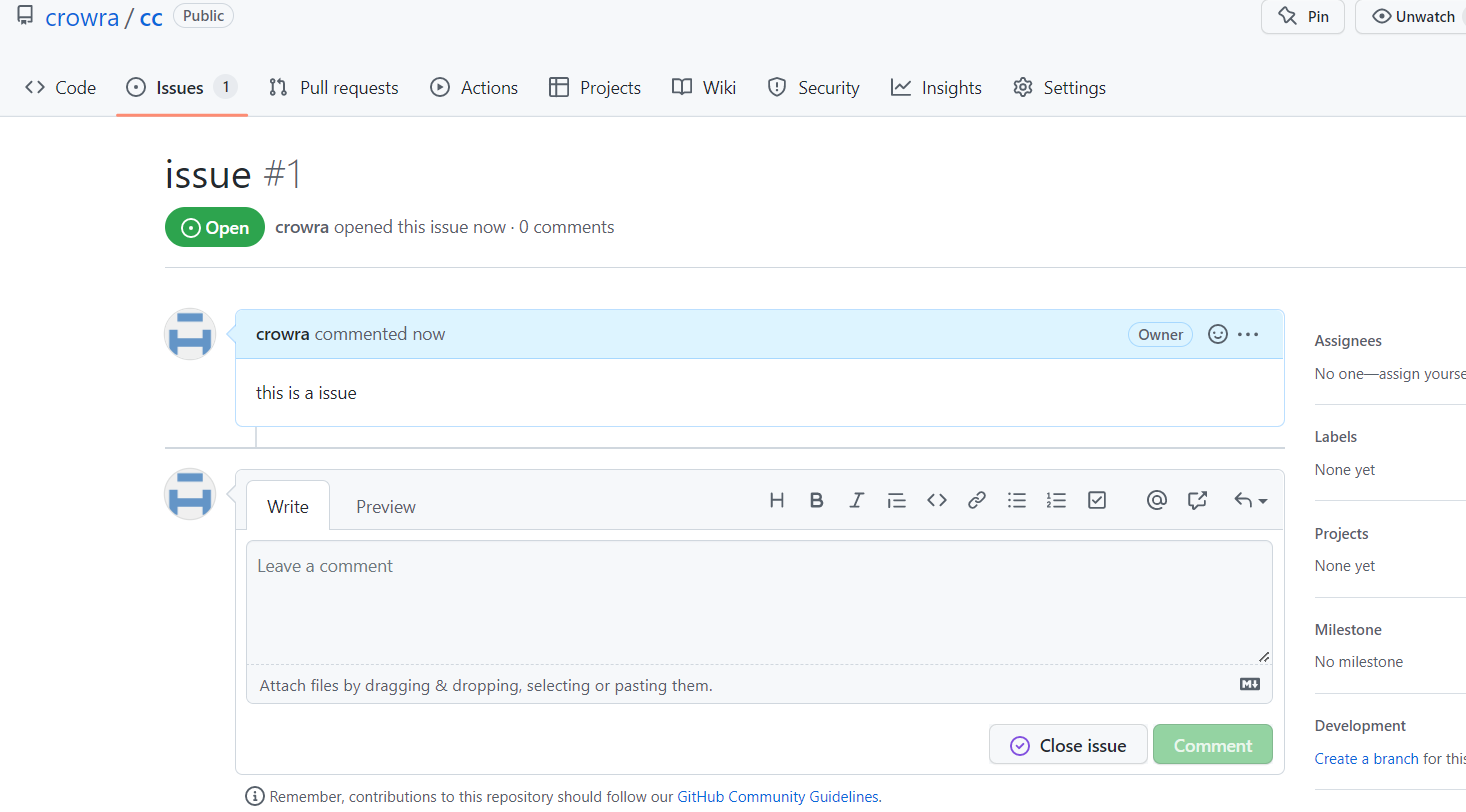Submit with the green Comment button
1466x812 pixels.
click(x=1213, y=745)
